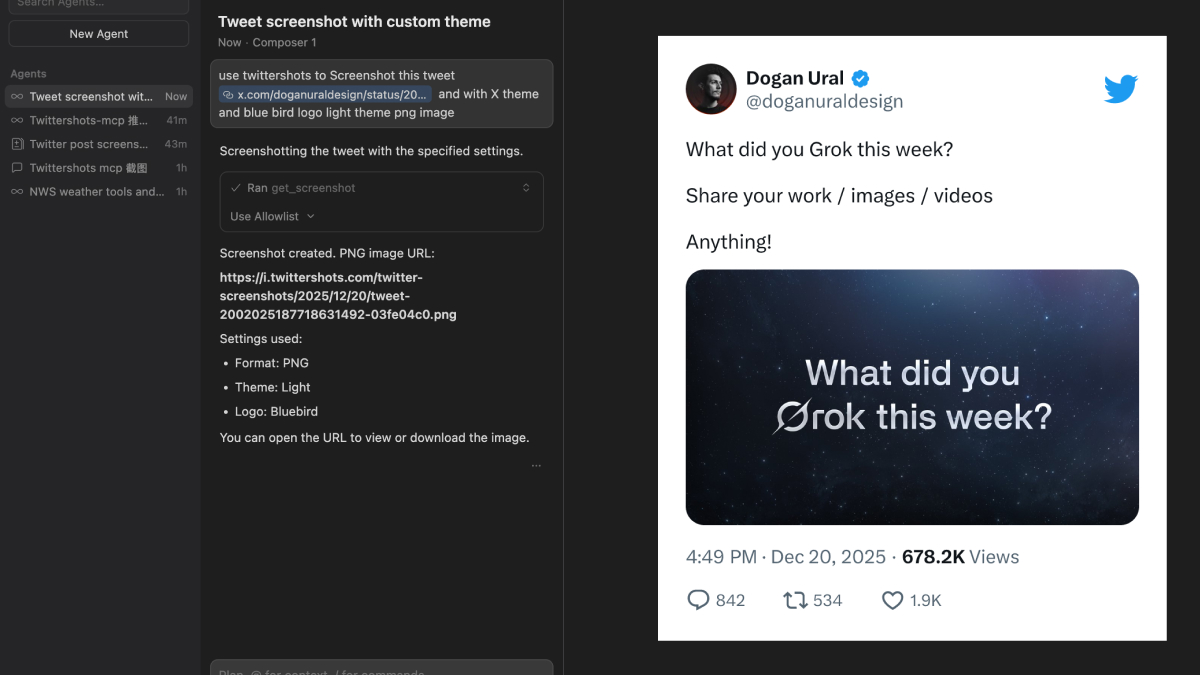Open the i.twittershots.com PNG image URL
Screen dimensions: 1200x675
338,296
